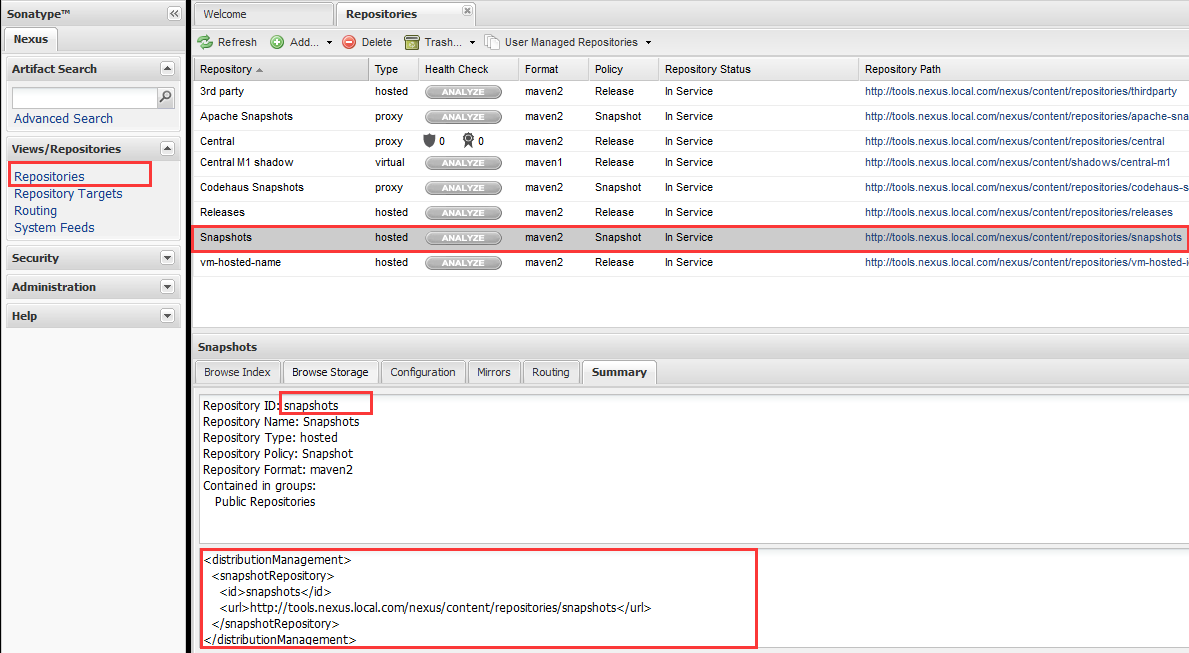Open the Routing tab in Snapshots panel
The height and width of the screenshot is (653, 1189).
click(x=551, y=372)
